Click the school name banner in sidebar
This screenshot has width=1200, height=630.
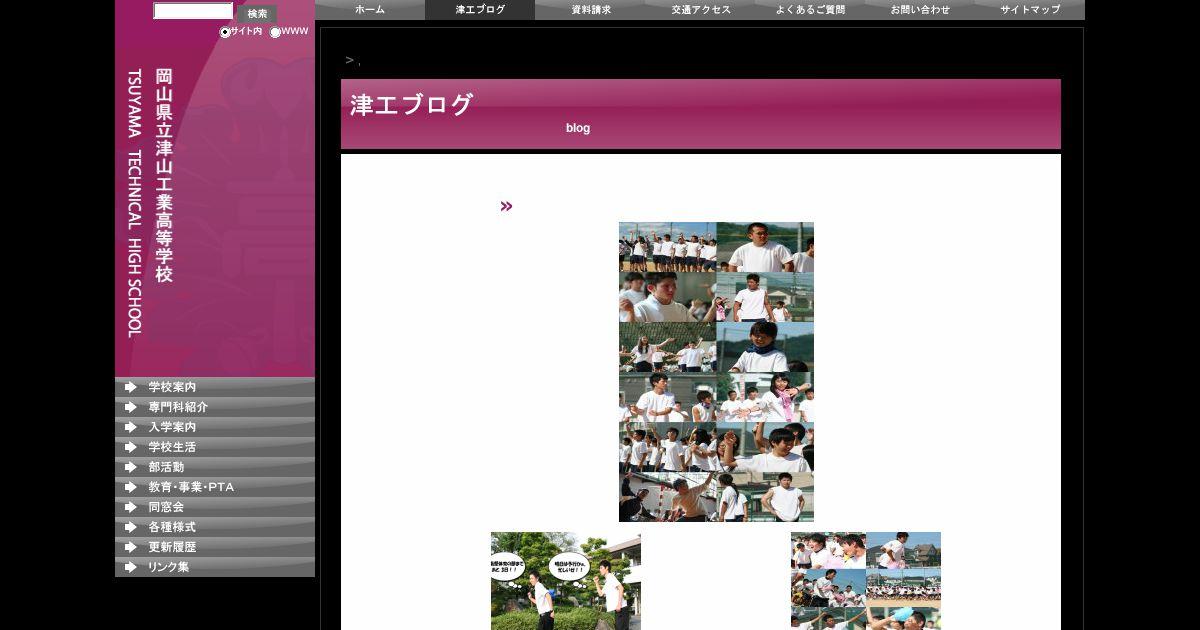point(150,203)
